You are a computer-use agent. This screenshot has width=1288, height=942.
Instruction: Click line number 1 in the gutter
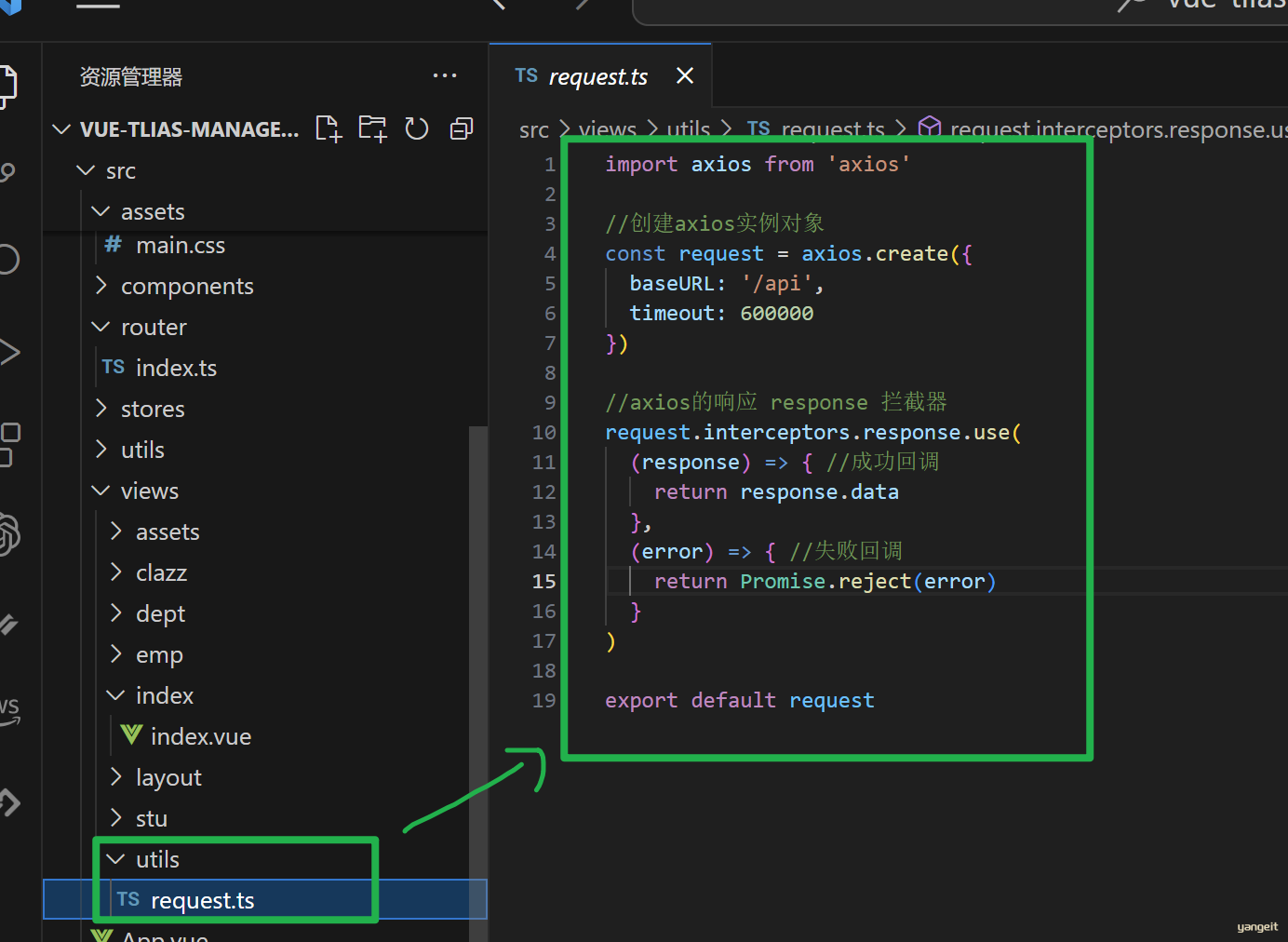pyautogui.click(x=550, y=165)
